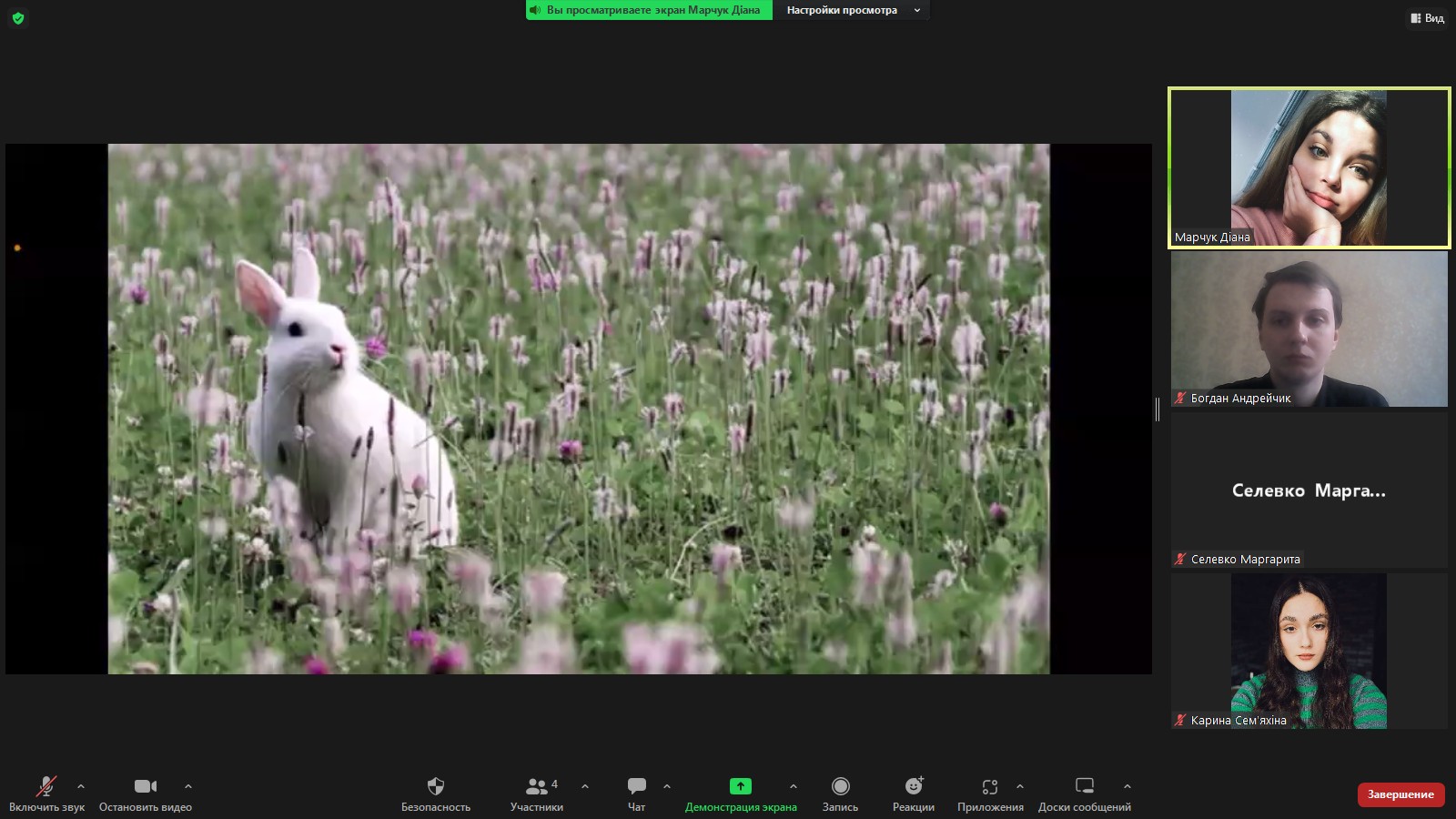
Task: Select Селевко Маргарита participant tile
Action: [1309, 490]
